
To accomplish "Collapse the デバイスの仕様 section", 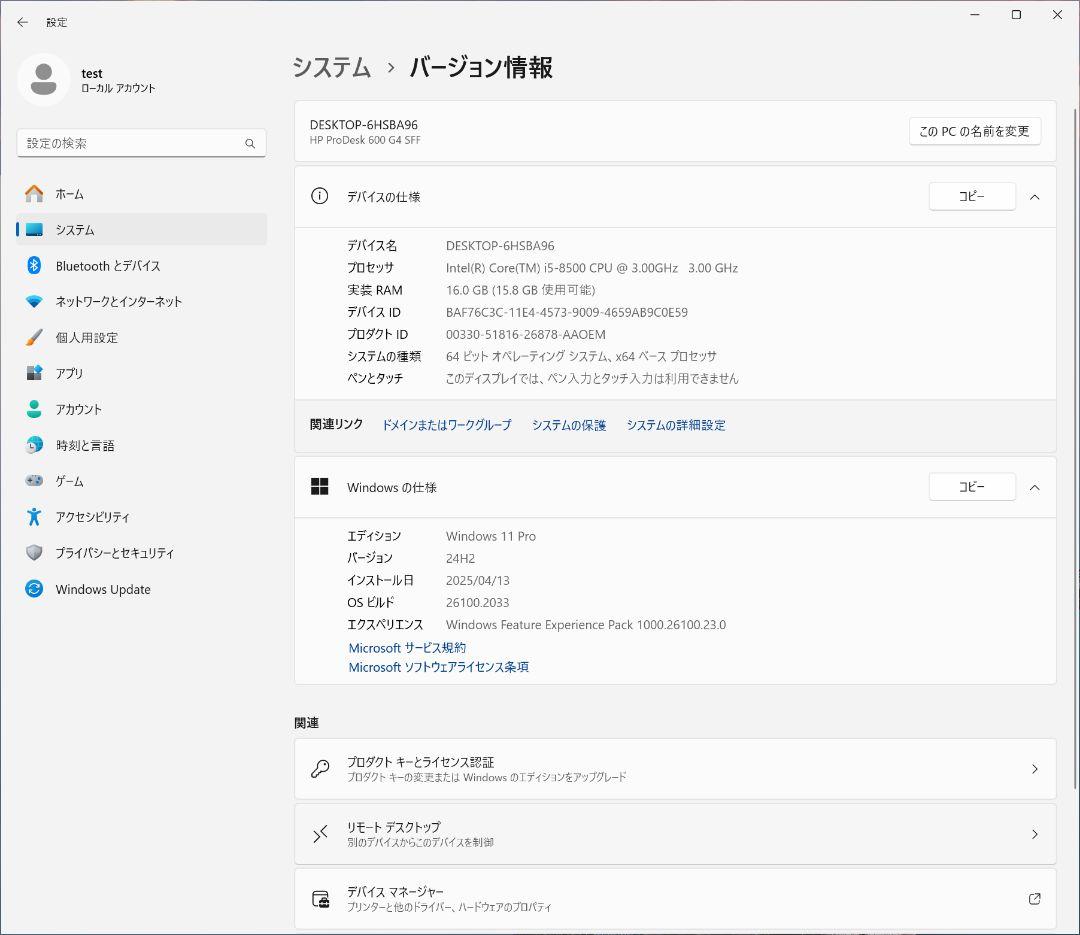I will coord(1035,196).
